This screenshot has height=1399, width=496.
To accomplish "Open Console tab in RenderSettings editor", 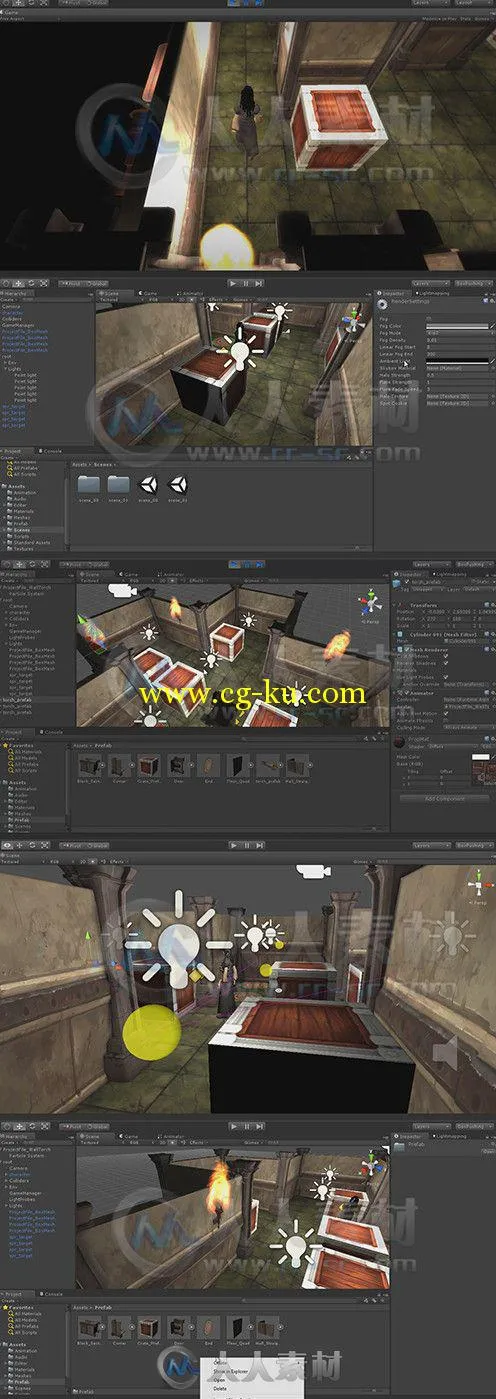I will [53, 451].
